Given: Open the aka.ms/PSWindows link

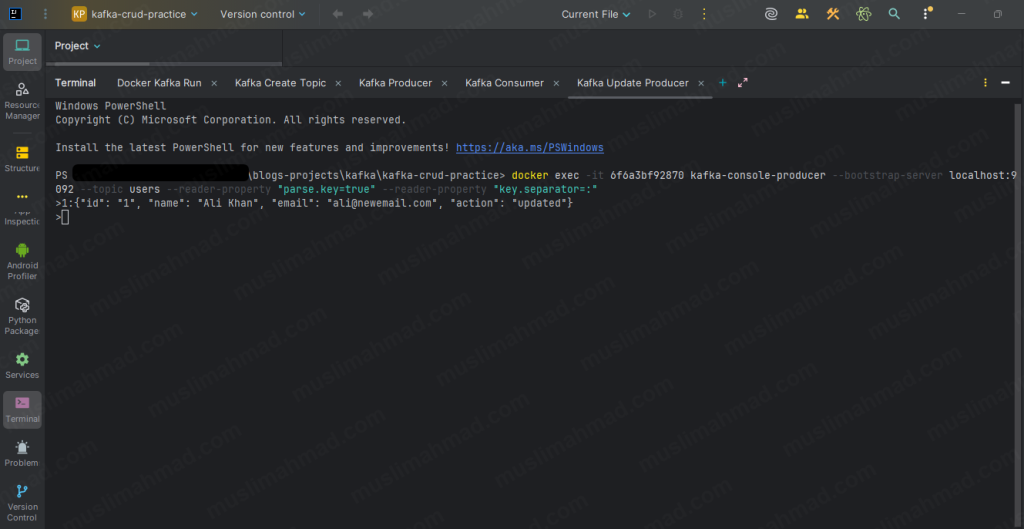Looking at the screenshot, I should click(x=530, y=148).
